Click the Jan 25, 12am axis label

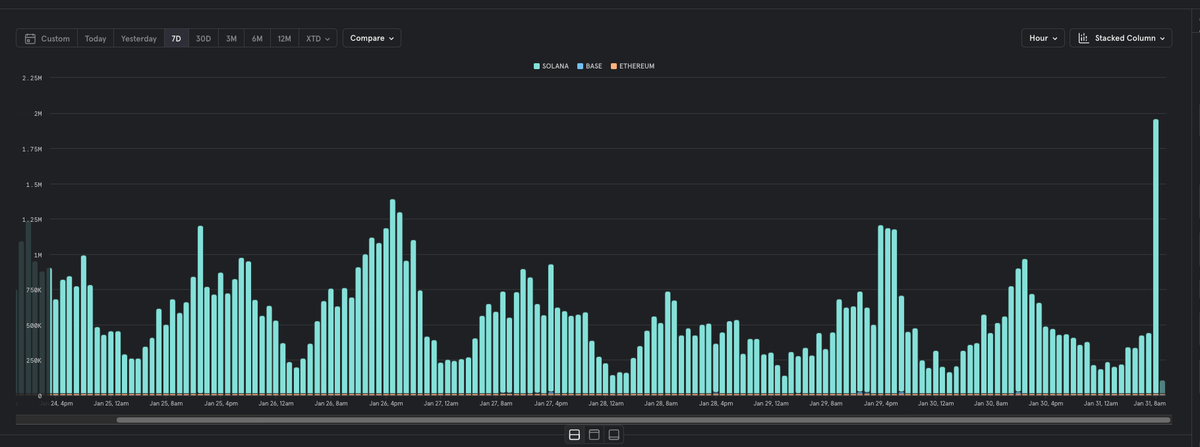click(111, 404)
